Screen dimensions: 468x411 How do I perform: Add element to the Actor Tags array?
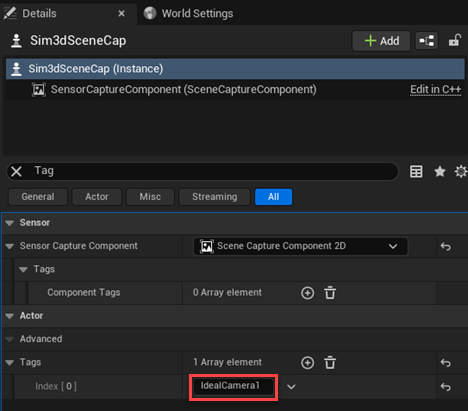(307, 363)
